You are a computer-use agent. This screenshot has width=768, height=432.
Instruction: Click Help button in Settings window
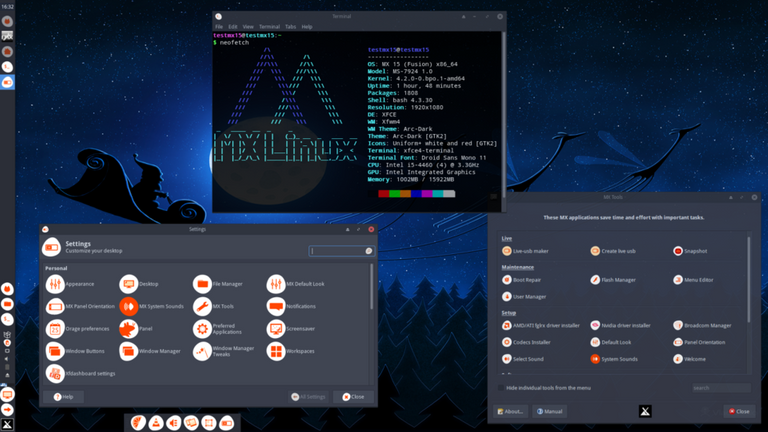(64, 397)
